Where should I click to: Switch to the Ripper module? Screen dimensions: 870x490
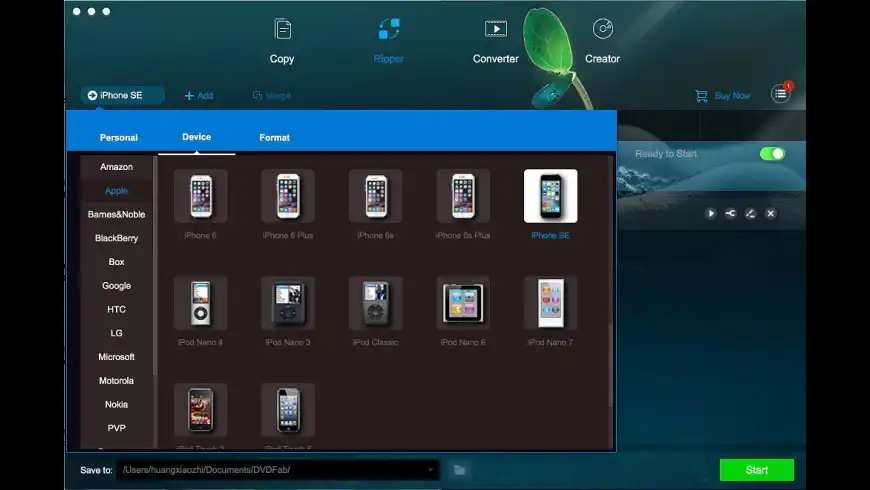point(388,41)
